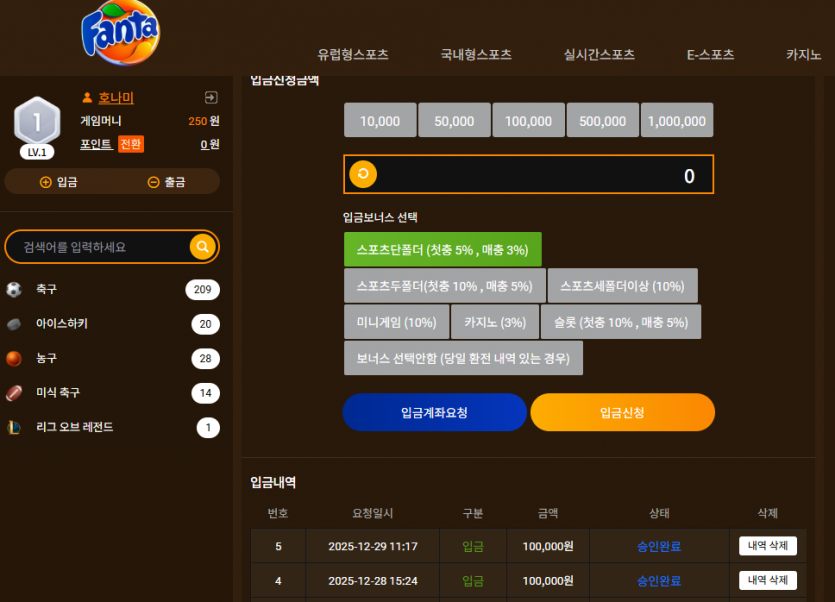Choose 보너스 선택안함 option
The image size is (835, 602).
point(463,359)
